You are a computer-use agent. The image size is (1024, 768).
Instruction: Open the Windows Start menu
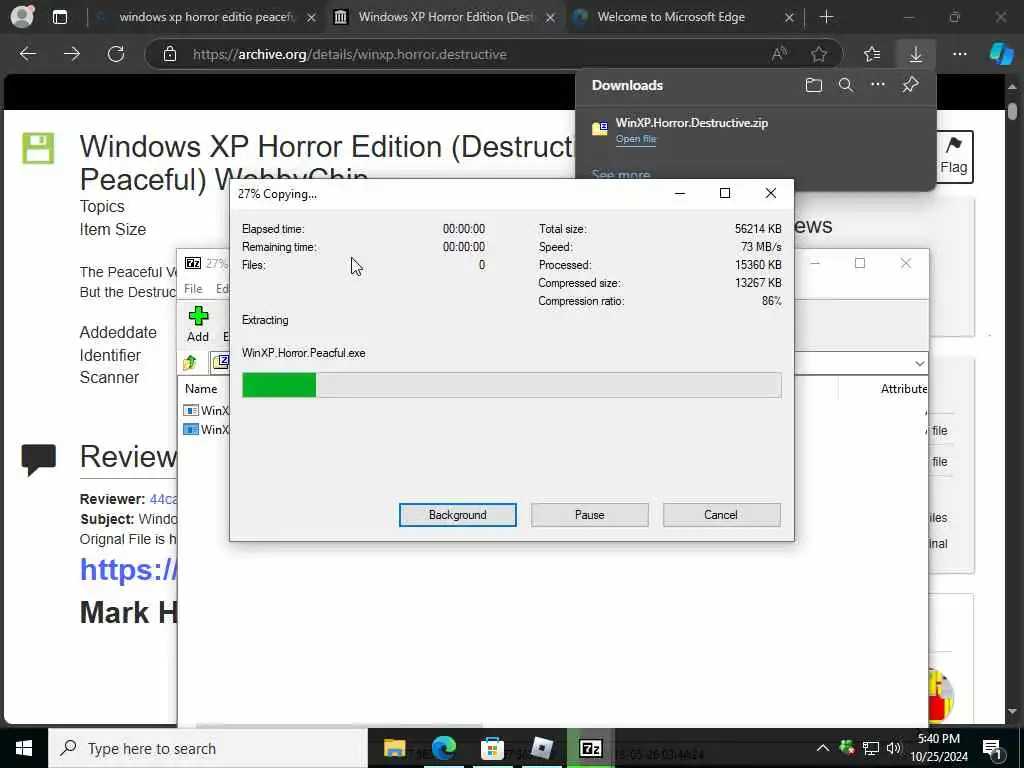(x=24, y=748)
